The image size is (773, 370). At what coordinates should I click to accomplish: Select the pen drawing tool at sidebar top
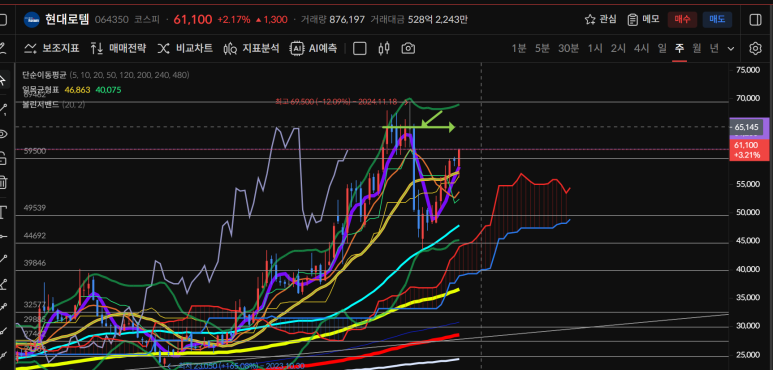pos(3,48)
